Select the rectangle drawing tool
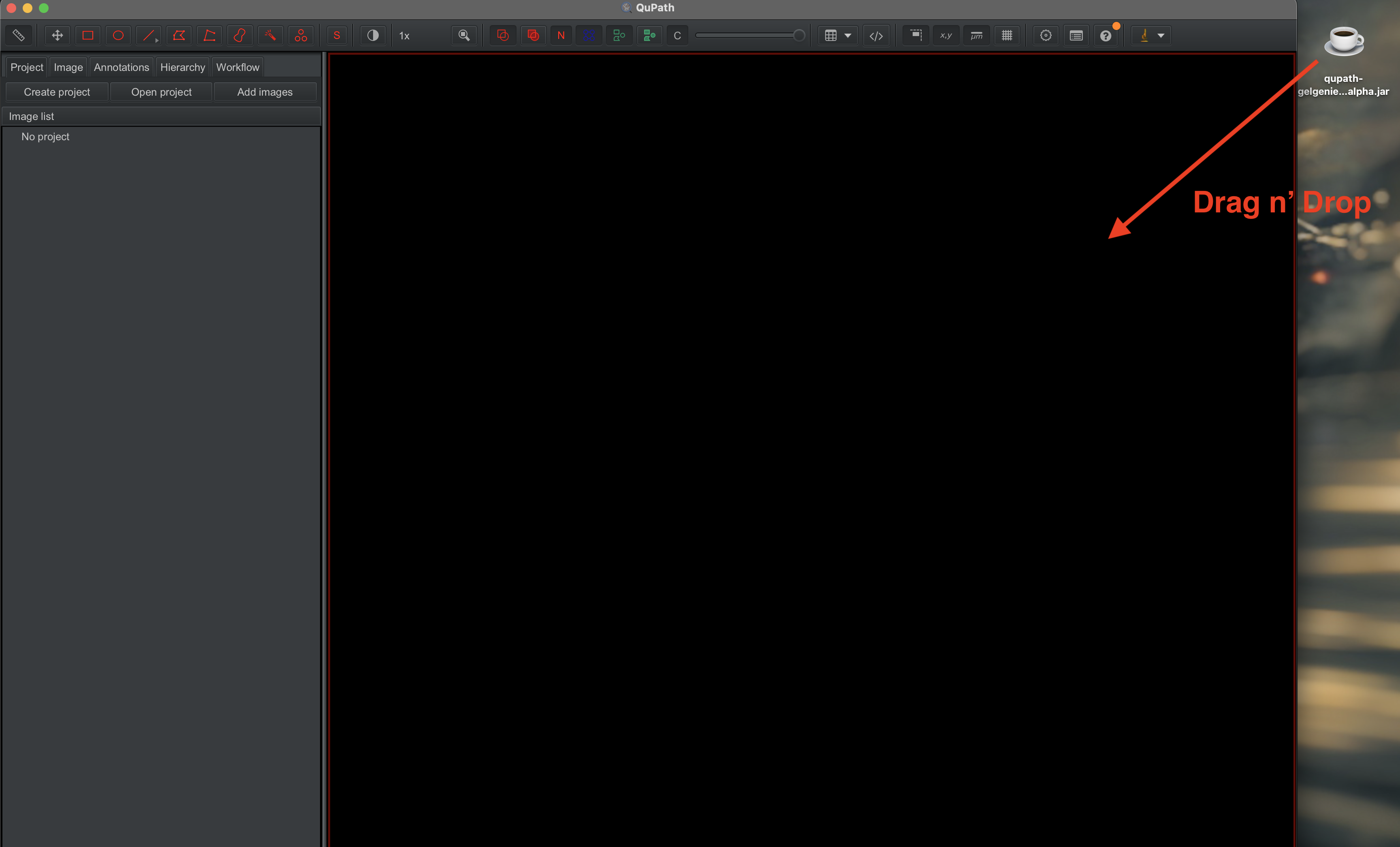The width and height of the screenshot is (1400, 847). 87,35
